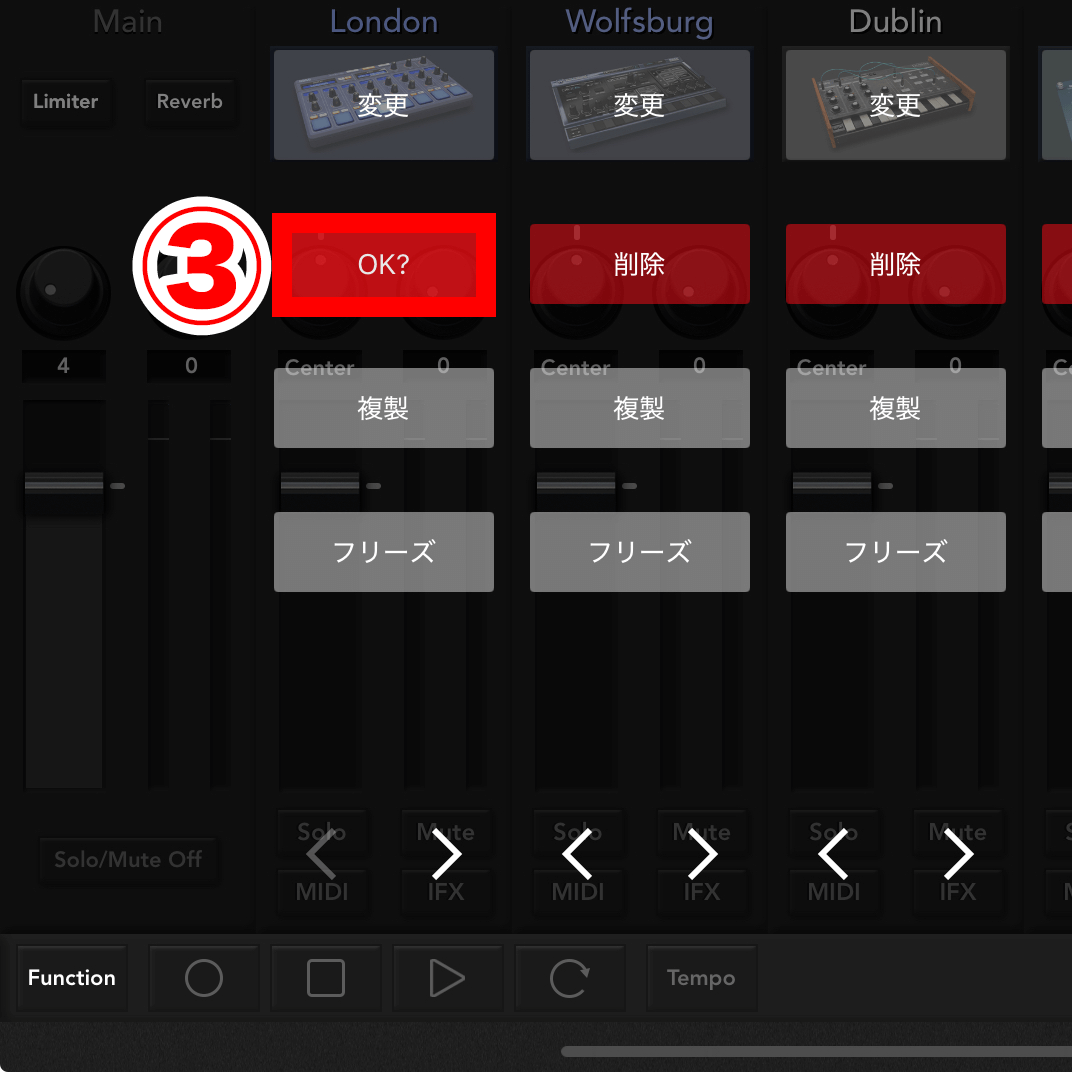Change the Wolfsburg gadget via 変更 thumbnail

639,105
